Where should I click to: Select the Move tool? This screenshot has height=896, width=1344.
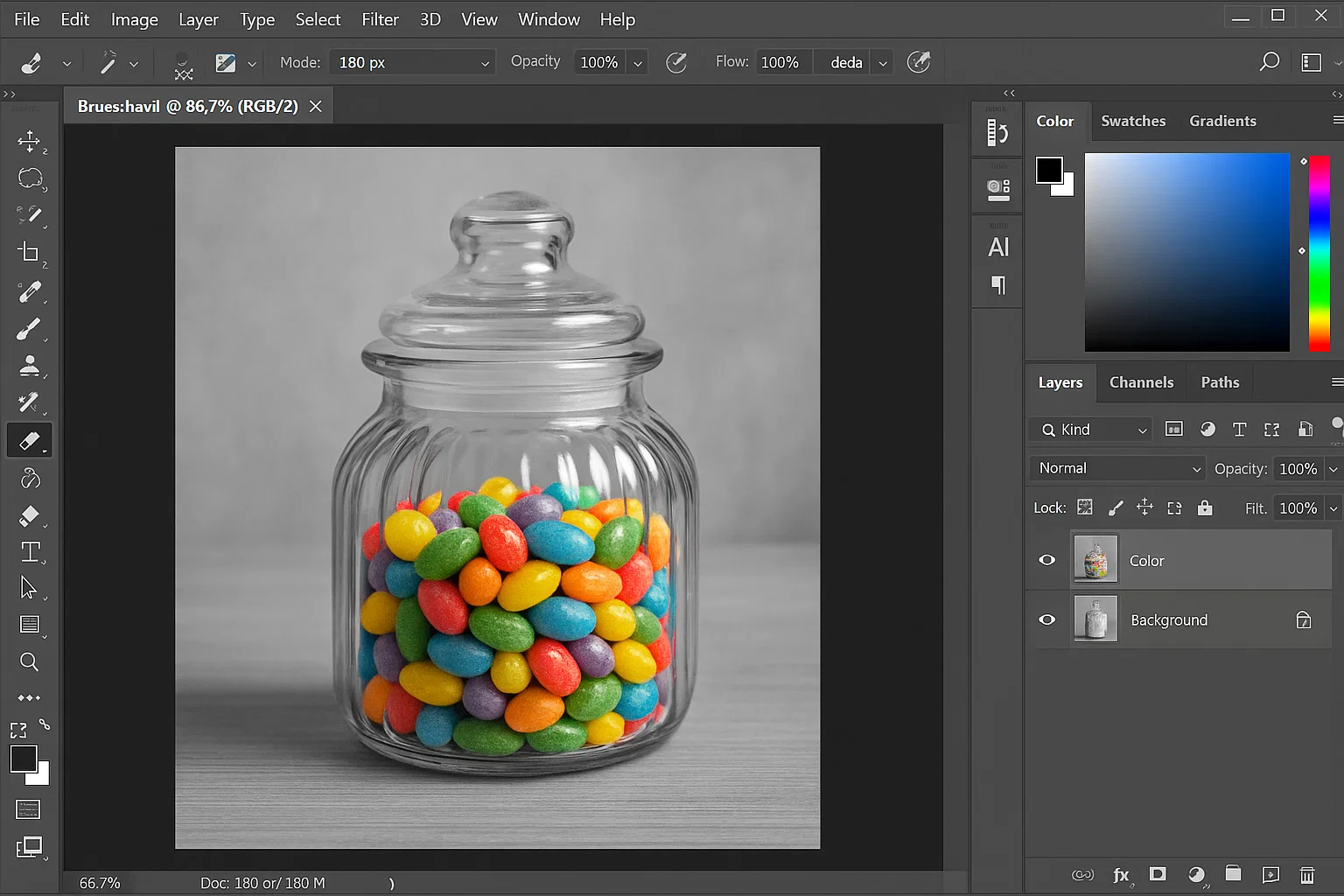(30, 142)
